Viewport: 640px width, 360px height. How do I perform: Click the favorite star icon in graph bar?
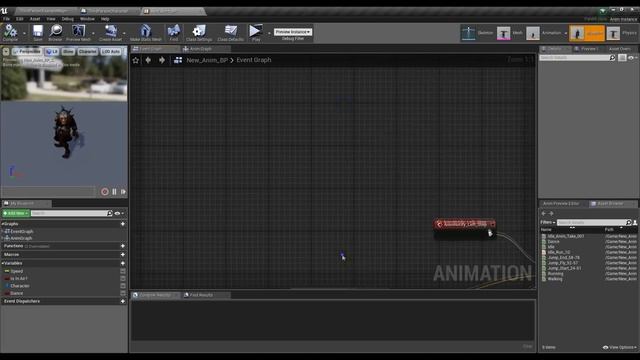[x=136, y=60]
